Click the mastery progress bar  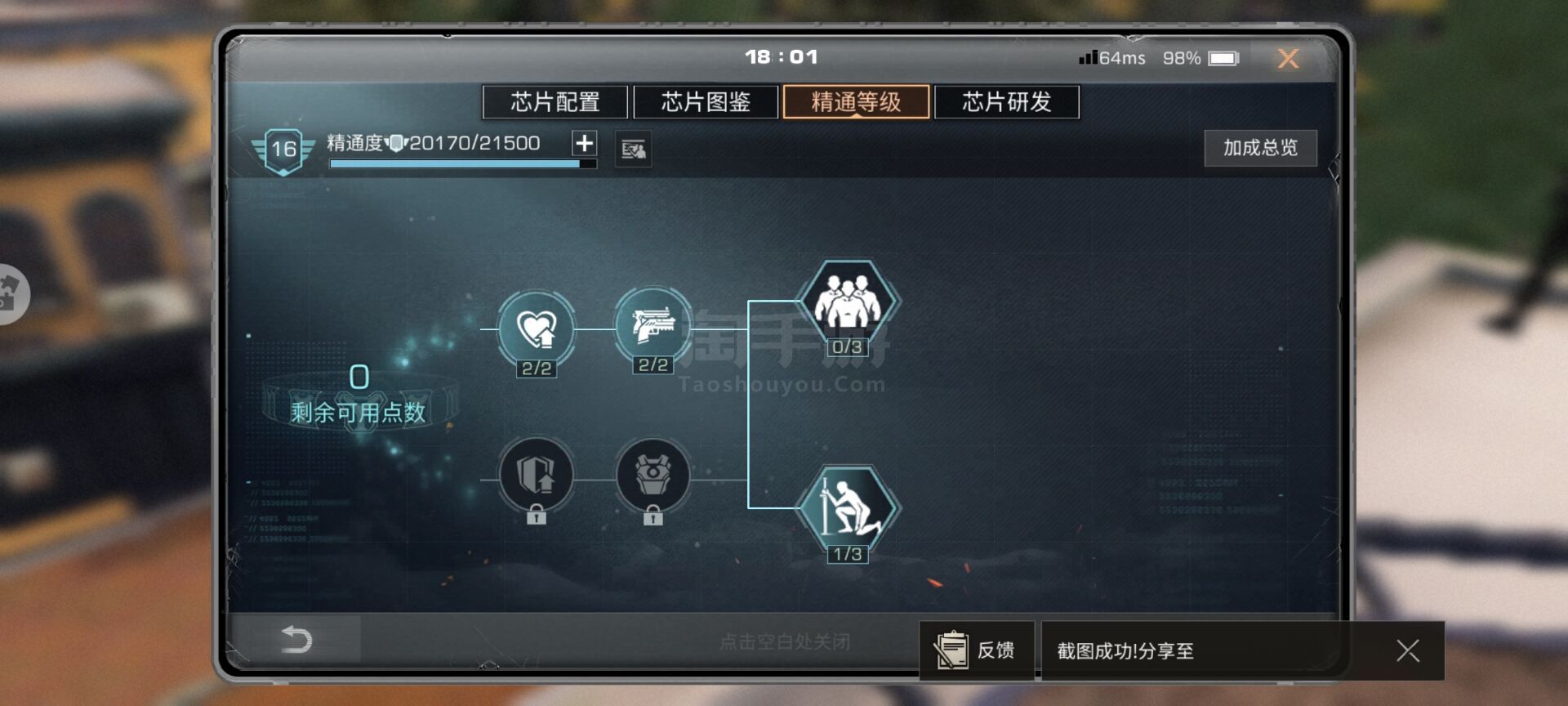[x=463, y=164]
